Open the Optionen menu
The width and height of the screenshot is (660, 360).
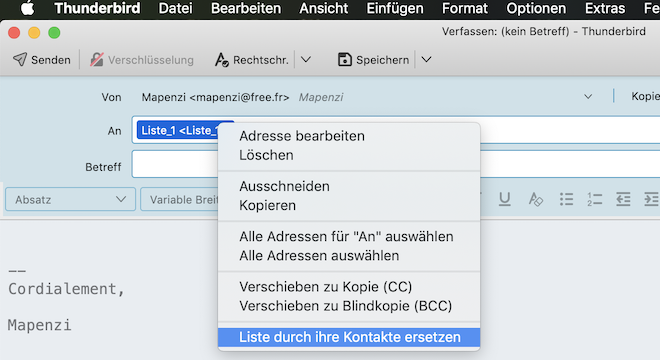point(536,8)
